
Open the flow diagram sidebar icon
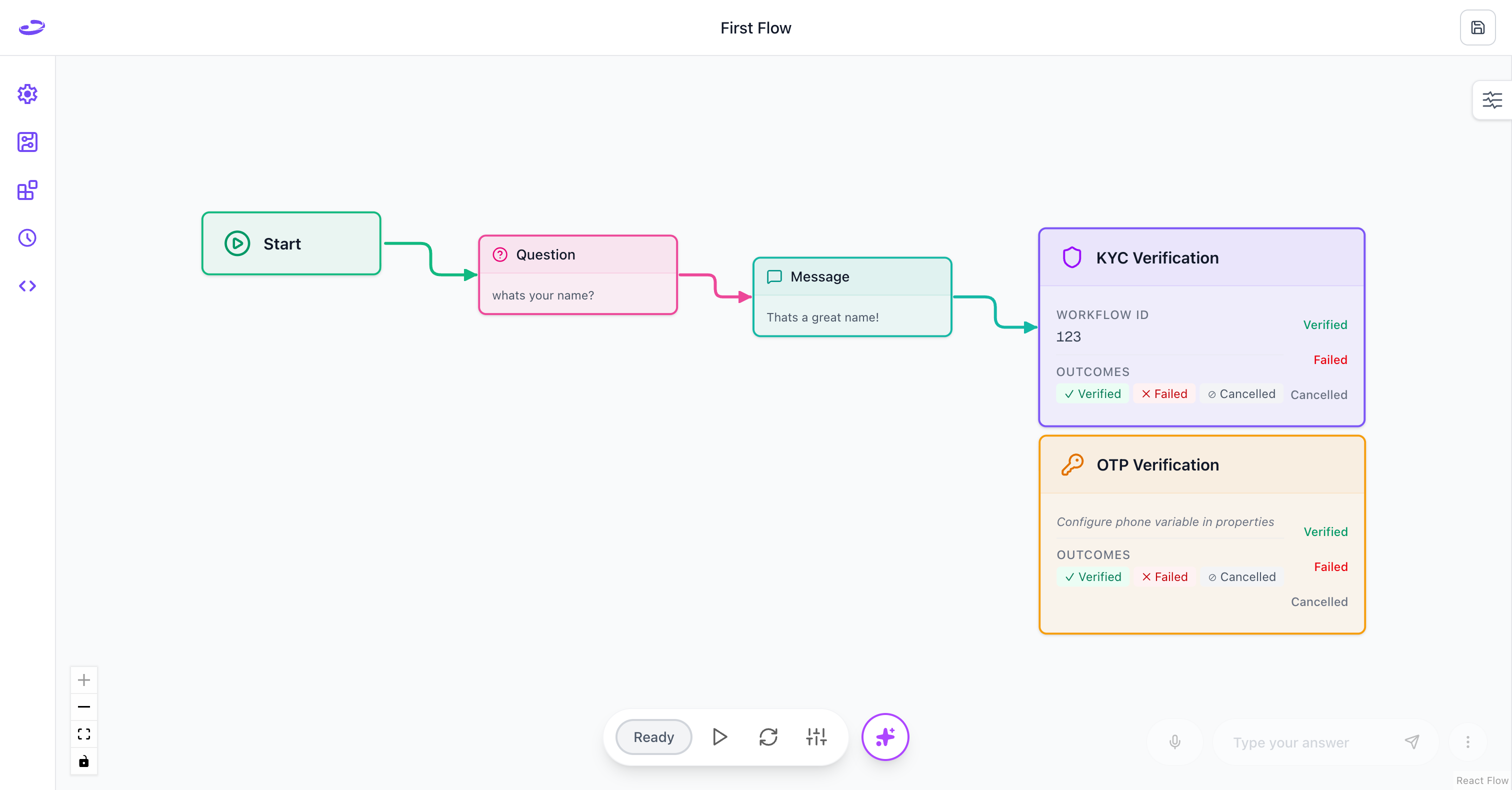click(27, 142)
